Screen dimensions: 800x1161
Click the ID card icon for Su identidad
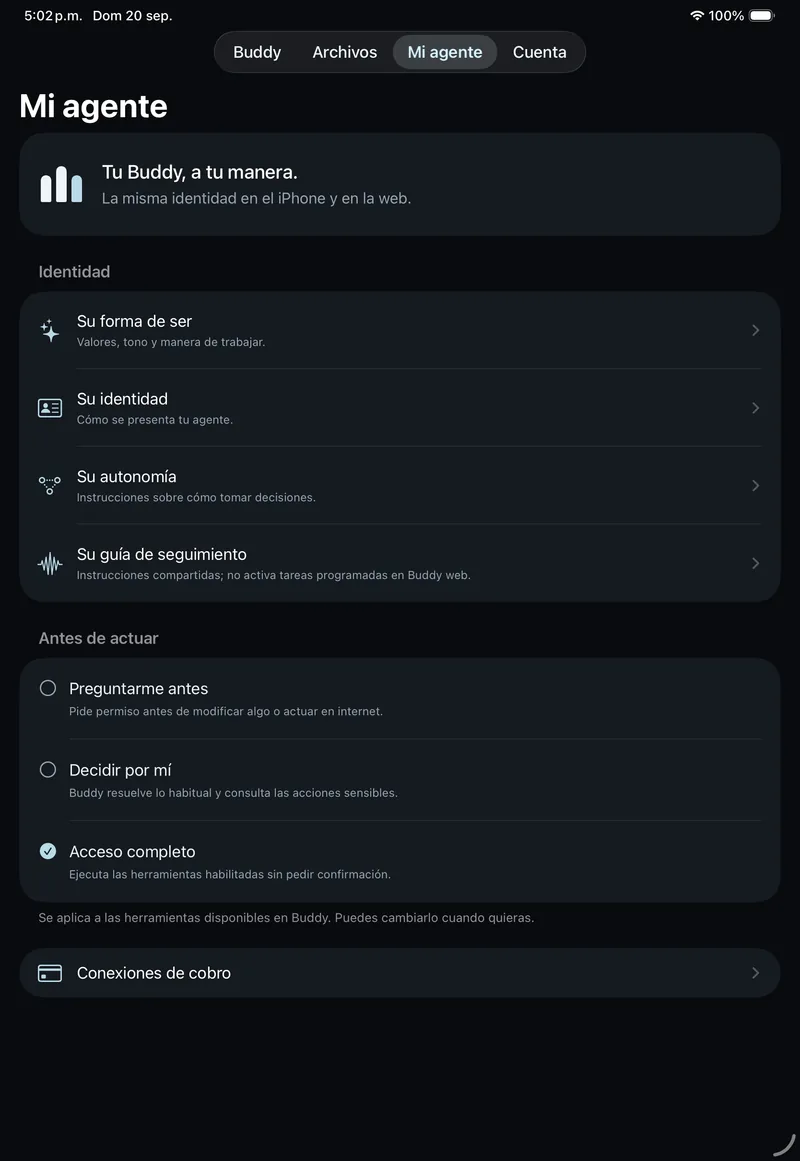(x=50, y=408)
